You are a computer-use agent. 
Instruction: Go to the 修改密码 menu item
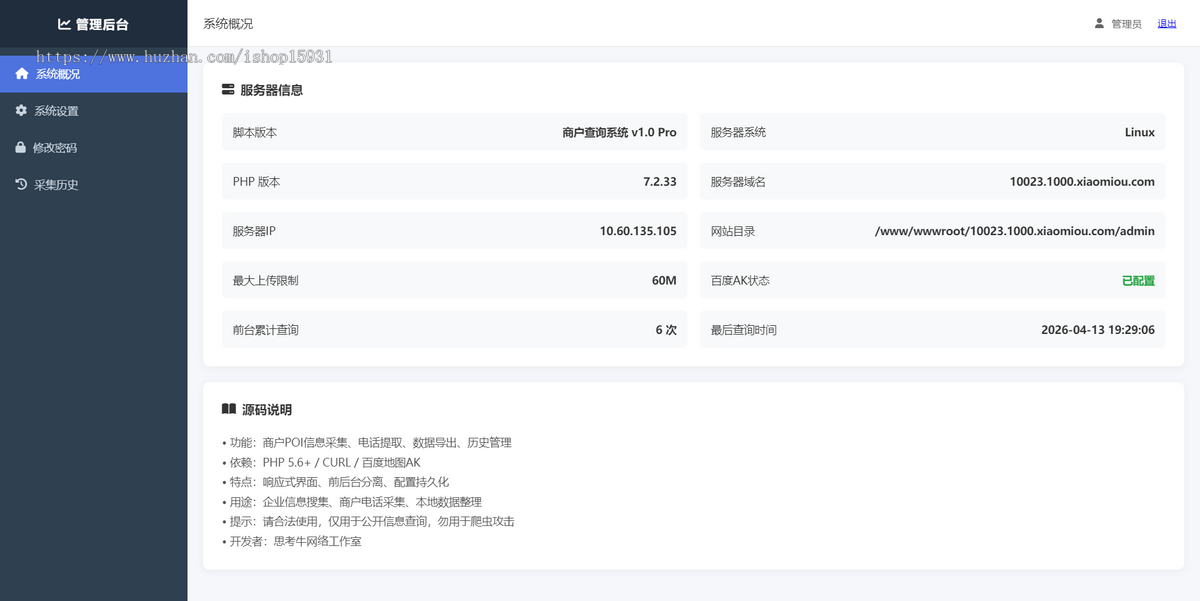pos(94,148)
